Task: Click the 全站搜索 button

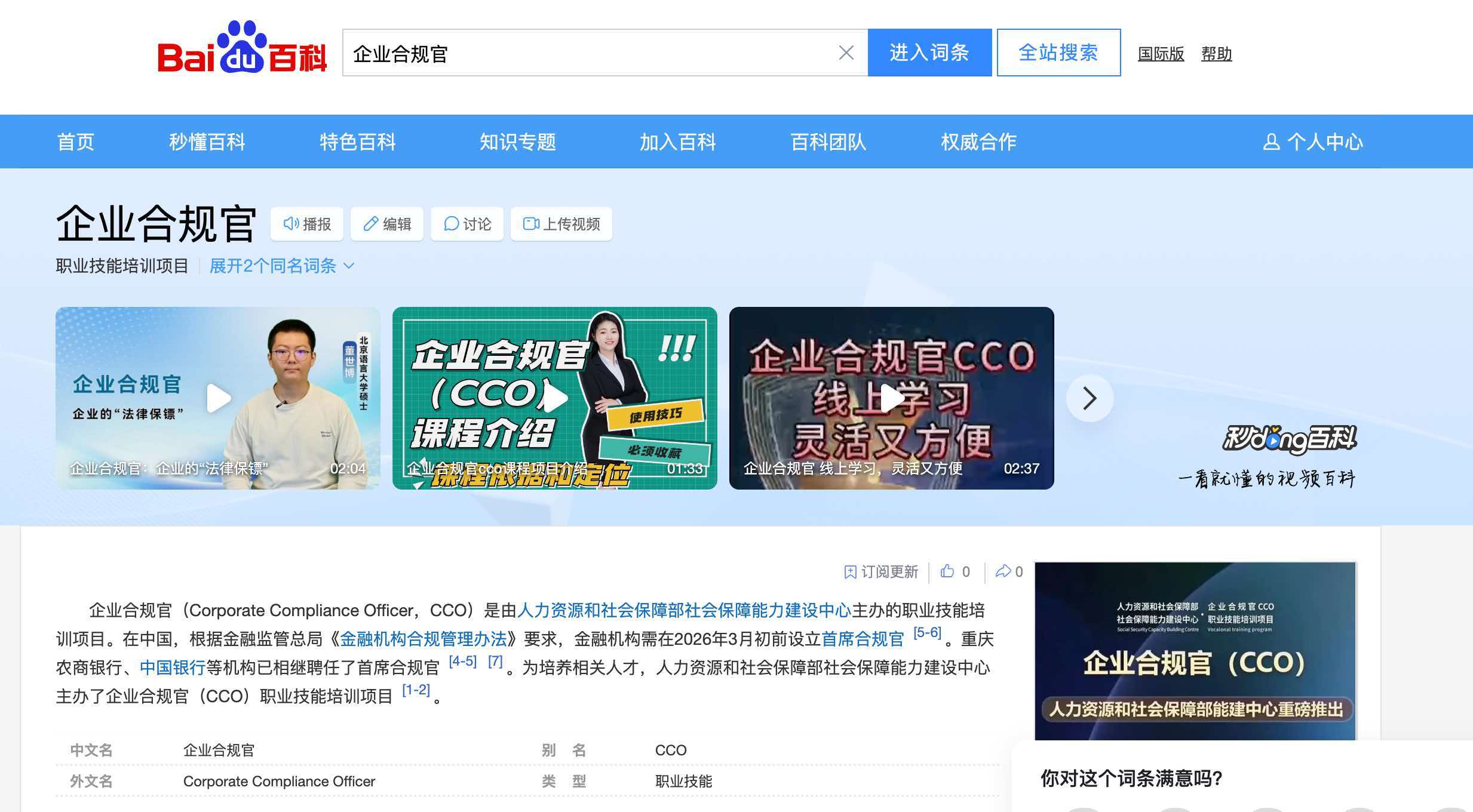Action: point(1058,53)
